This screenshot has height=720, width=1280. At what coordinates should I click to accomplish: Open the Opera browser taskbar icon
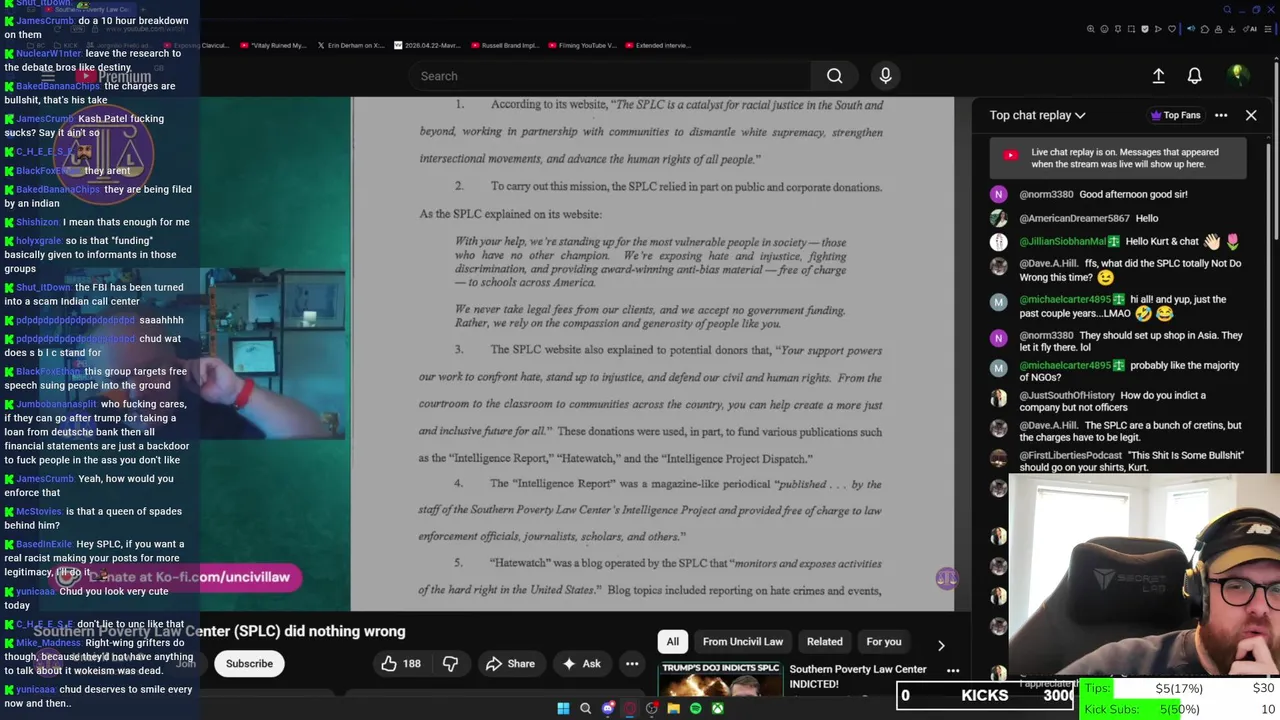pos(630,708)
